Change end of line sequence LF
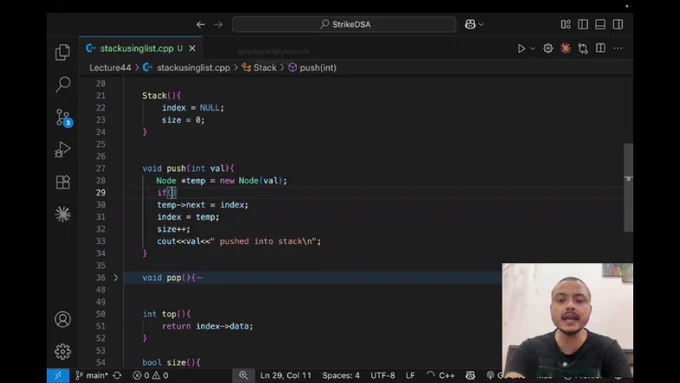This screenshot has width=680, height=383. point(410,375)
